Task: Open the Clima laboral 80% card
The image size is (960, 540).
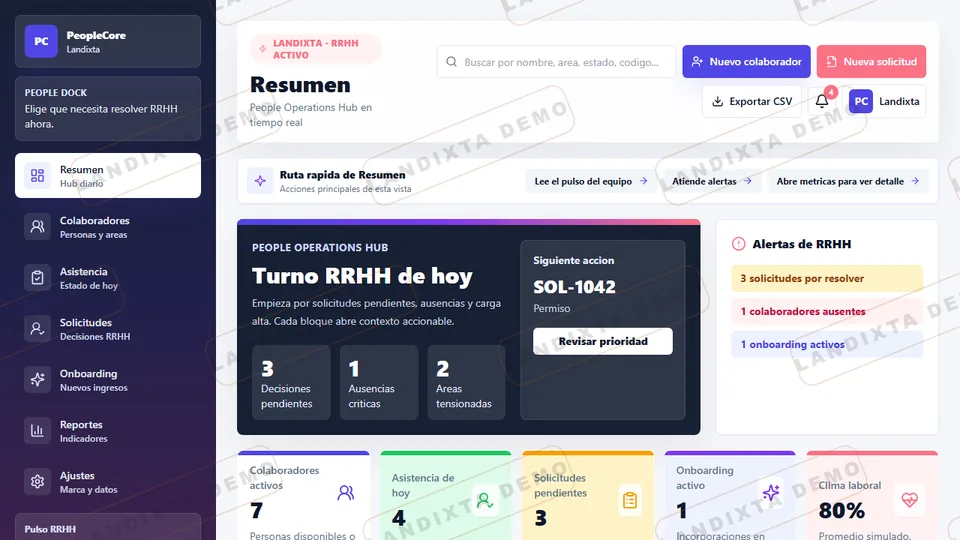Action: coord(872,496)
